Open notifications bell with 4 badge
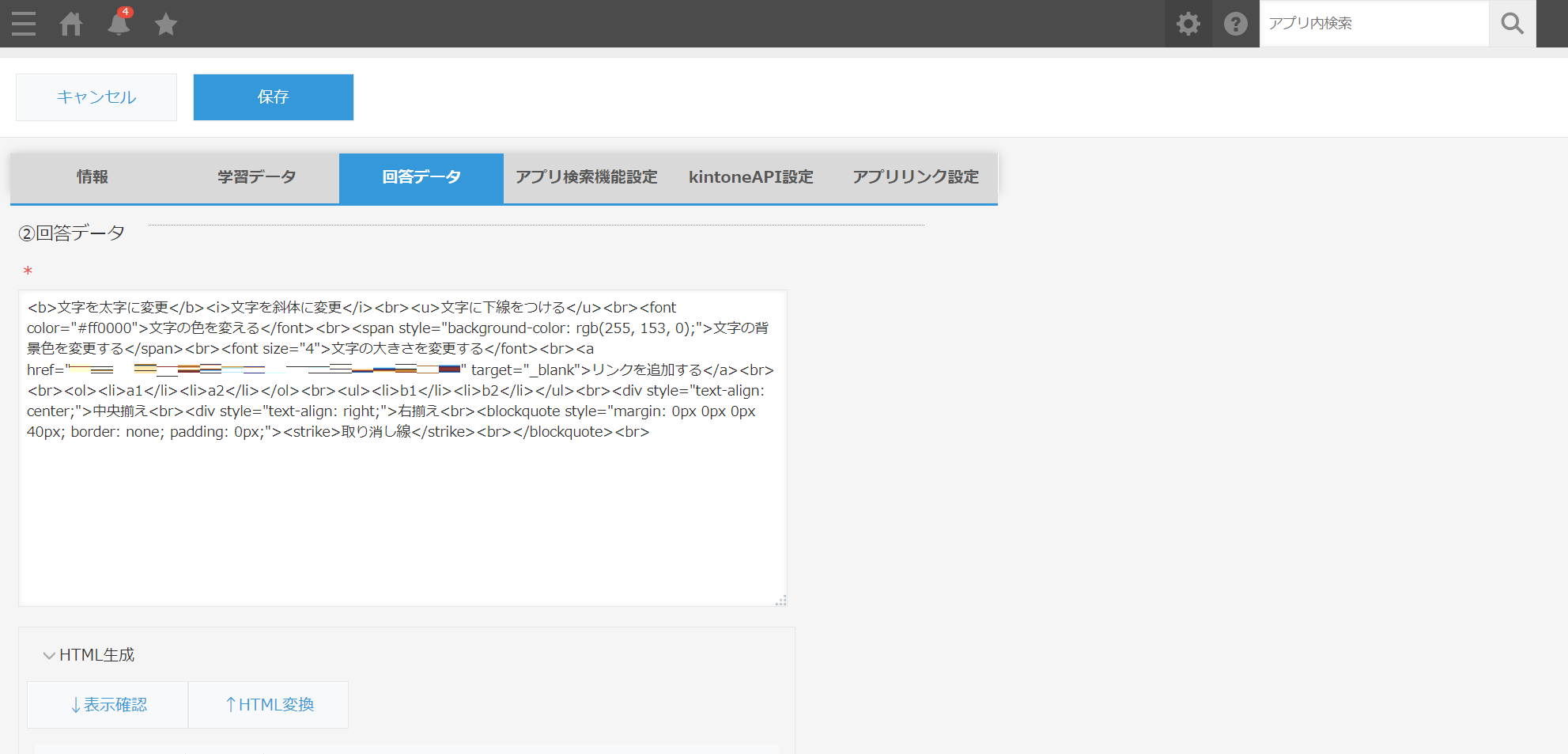Screen dimensions: 1568x754 click(x=119, y=24)
